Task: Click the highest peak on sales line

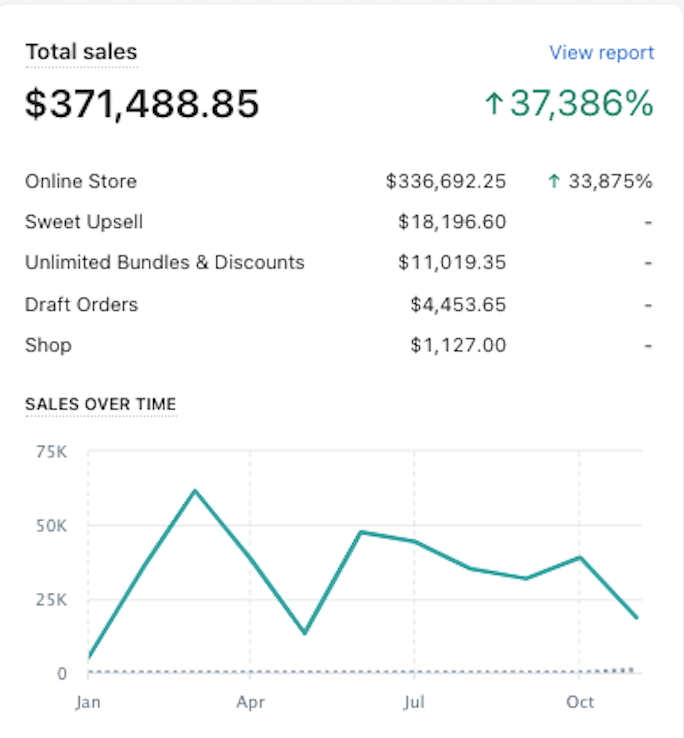Action: [194, 491]
